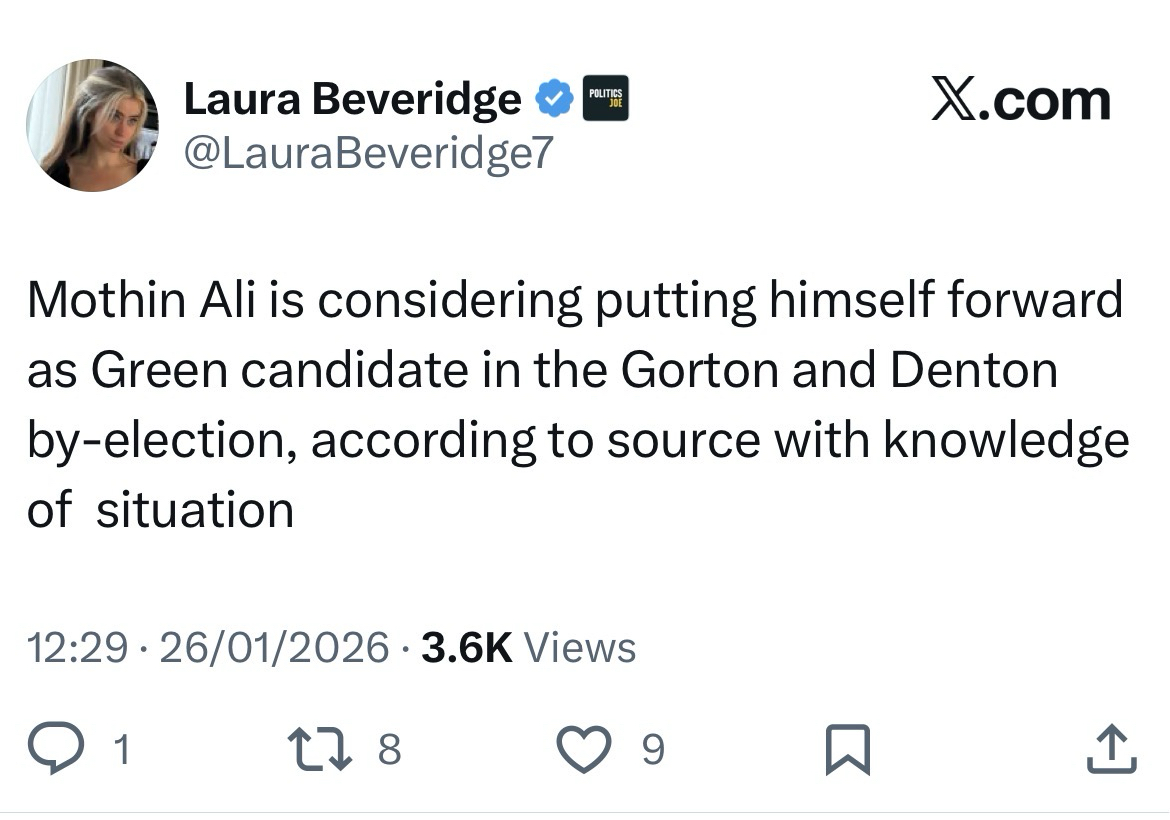View the 3.6K Views analytics
Viewport: 1170px width, 820px height.
(528, 648)
